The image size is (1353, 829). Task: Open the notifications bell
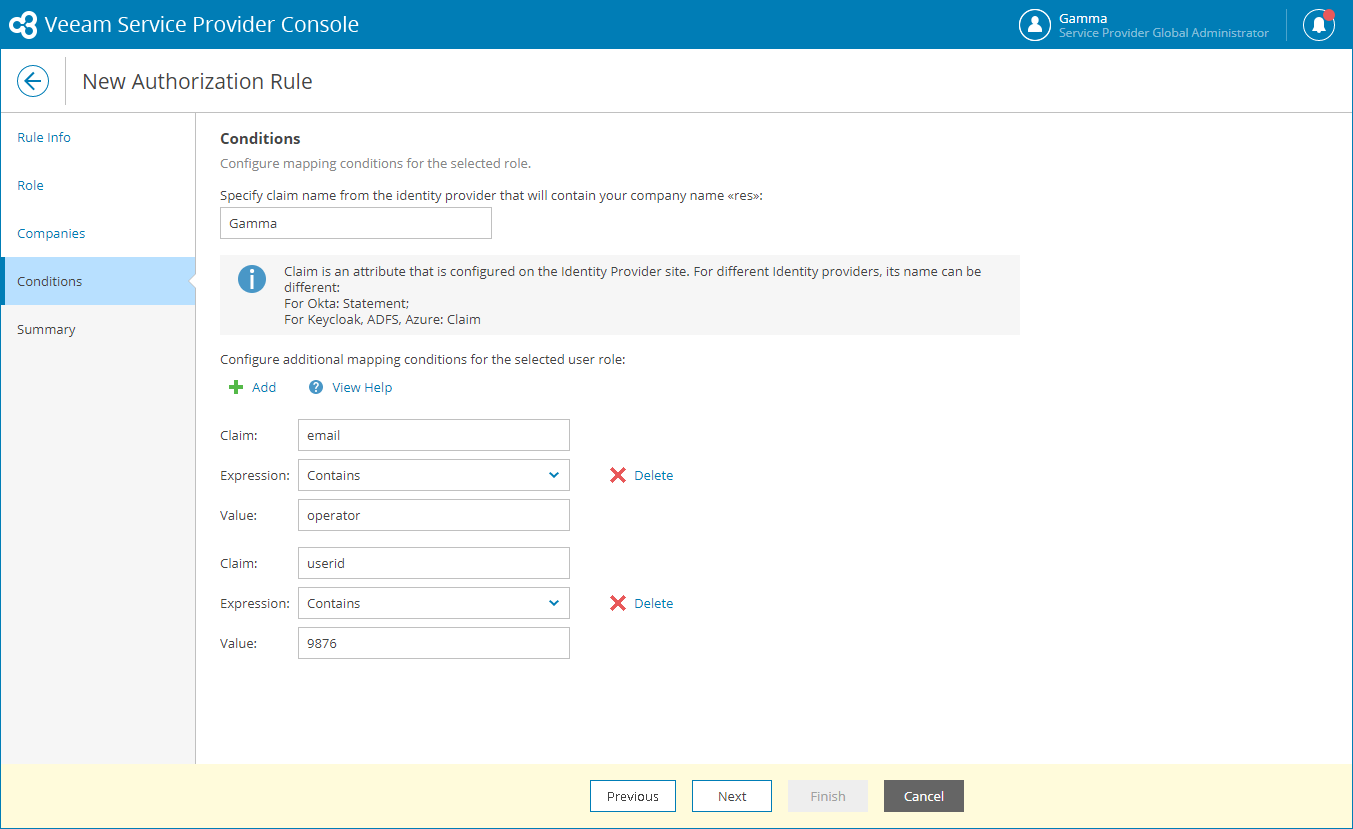(x=1319, y=25)
